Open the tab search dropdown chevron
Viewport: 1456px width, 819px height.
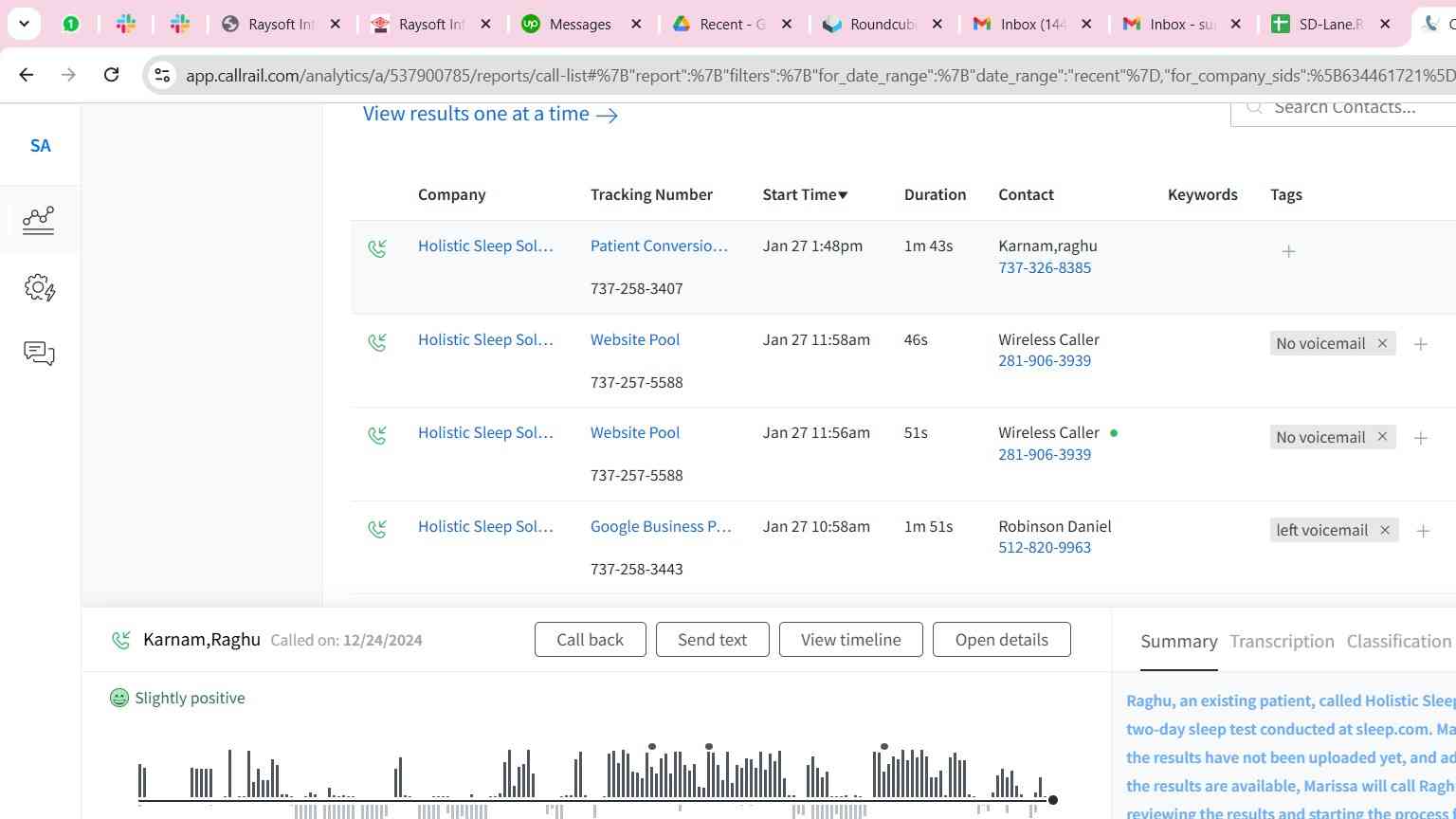coord(24,24)
